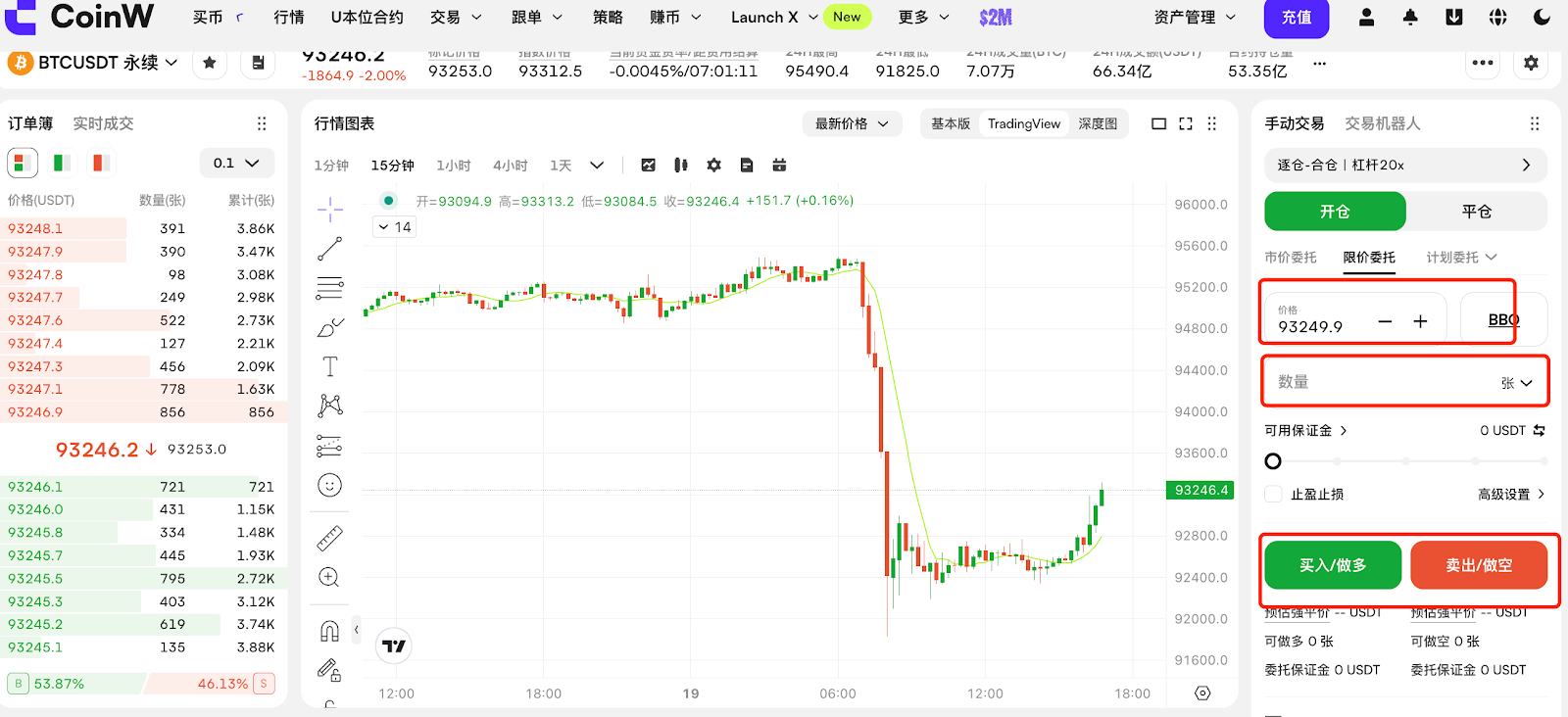The height and width of the screenshot is (717, 1568).
Task: Open the chart indicators icon
Action: click(648, 165)
